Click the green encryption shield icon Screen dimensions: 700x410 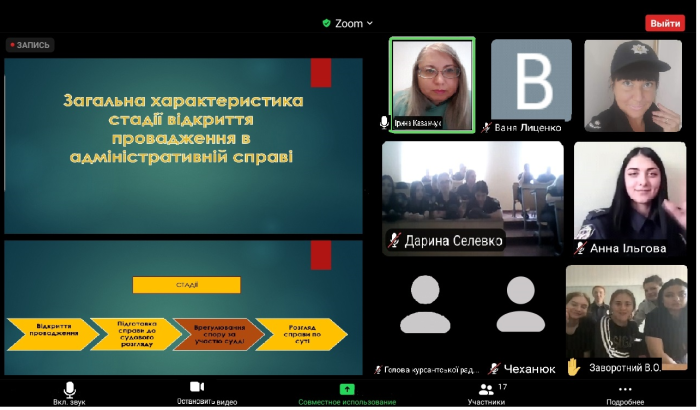coord(326,23)
